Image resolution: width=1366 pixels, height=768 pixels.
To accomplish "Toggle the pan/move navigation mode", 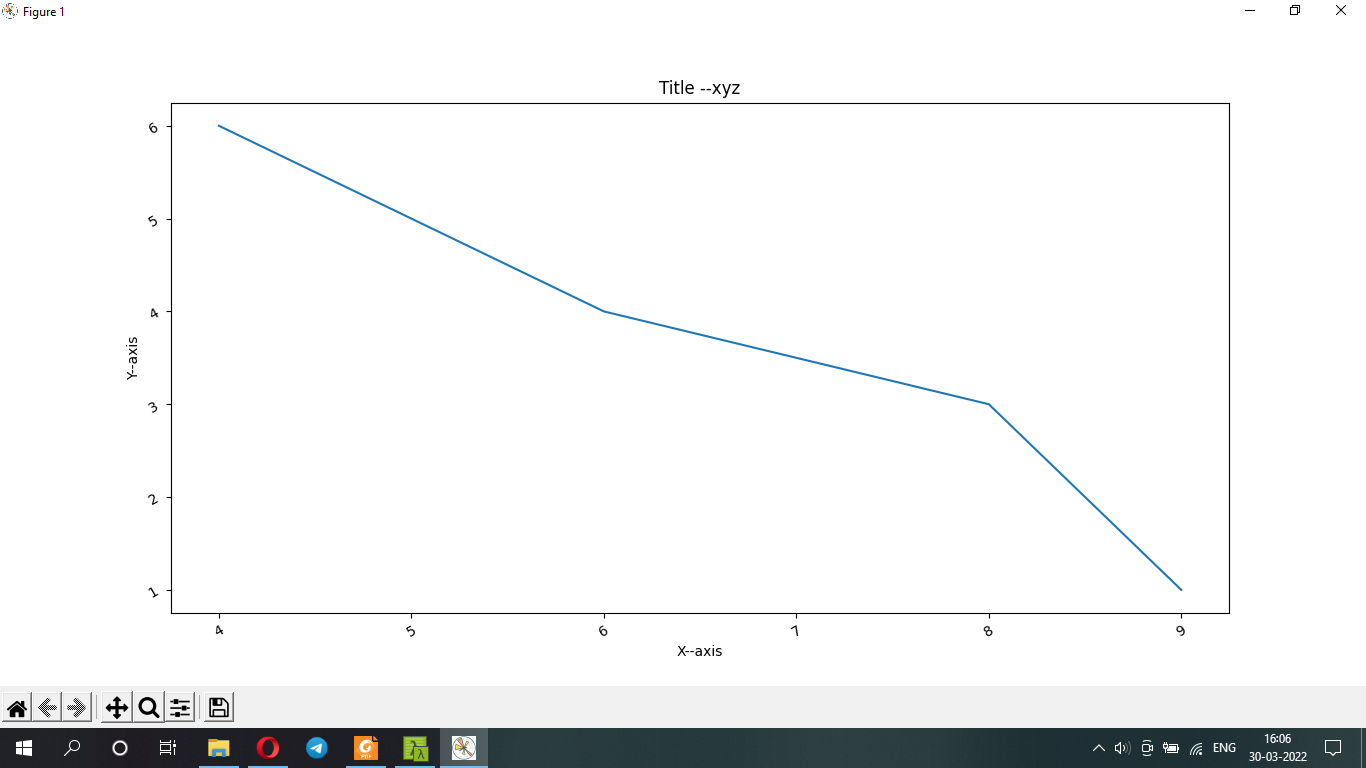I will click(118, 707).
